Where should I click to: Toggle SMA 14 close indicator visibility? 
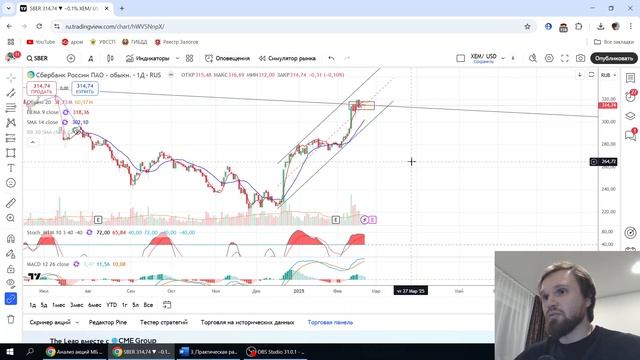pyautogui.click(x=65, y=122)
